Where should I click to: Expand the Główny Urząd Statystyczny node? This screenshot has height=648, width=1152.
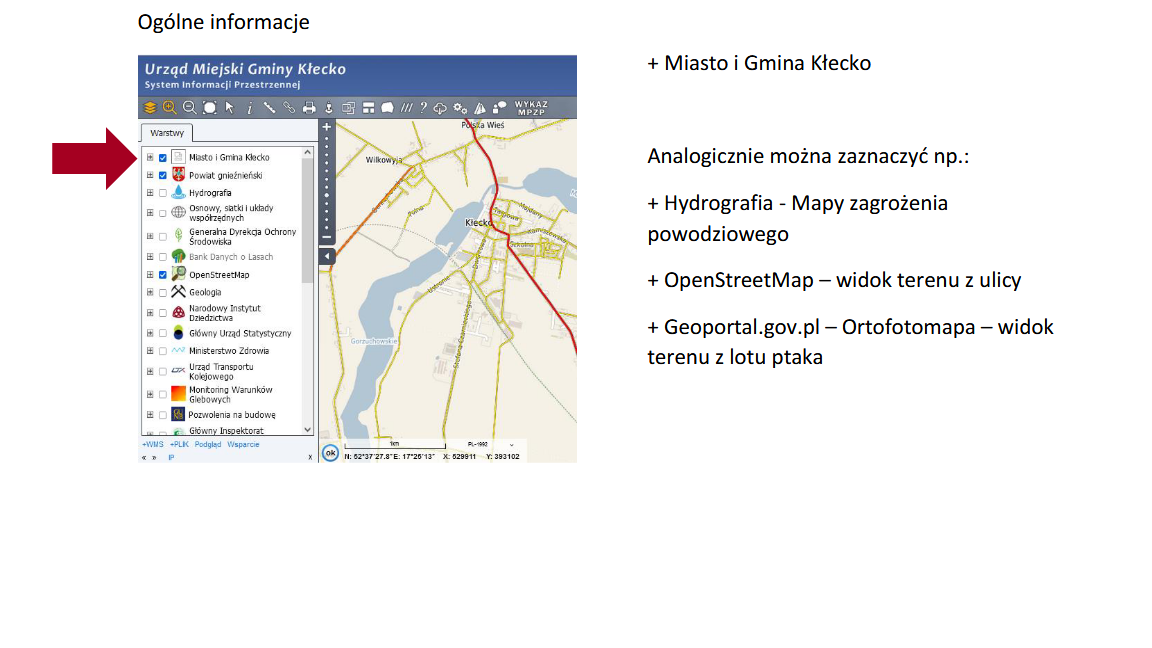pos(150,333)
